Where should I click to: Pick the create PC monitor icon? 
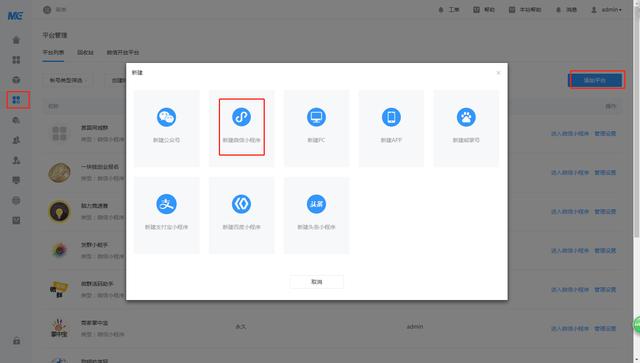tap(316, 117)
